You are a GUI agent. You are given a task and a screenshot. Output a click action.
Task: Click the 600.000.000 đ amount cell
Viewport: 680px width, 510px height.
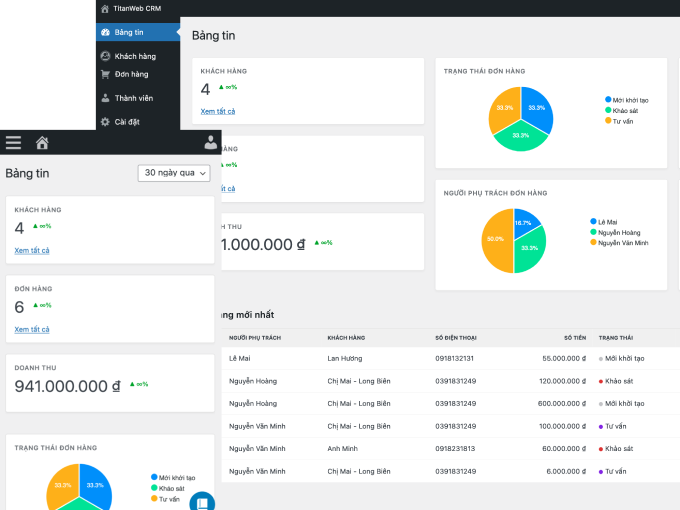point(562,404)
